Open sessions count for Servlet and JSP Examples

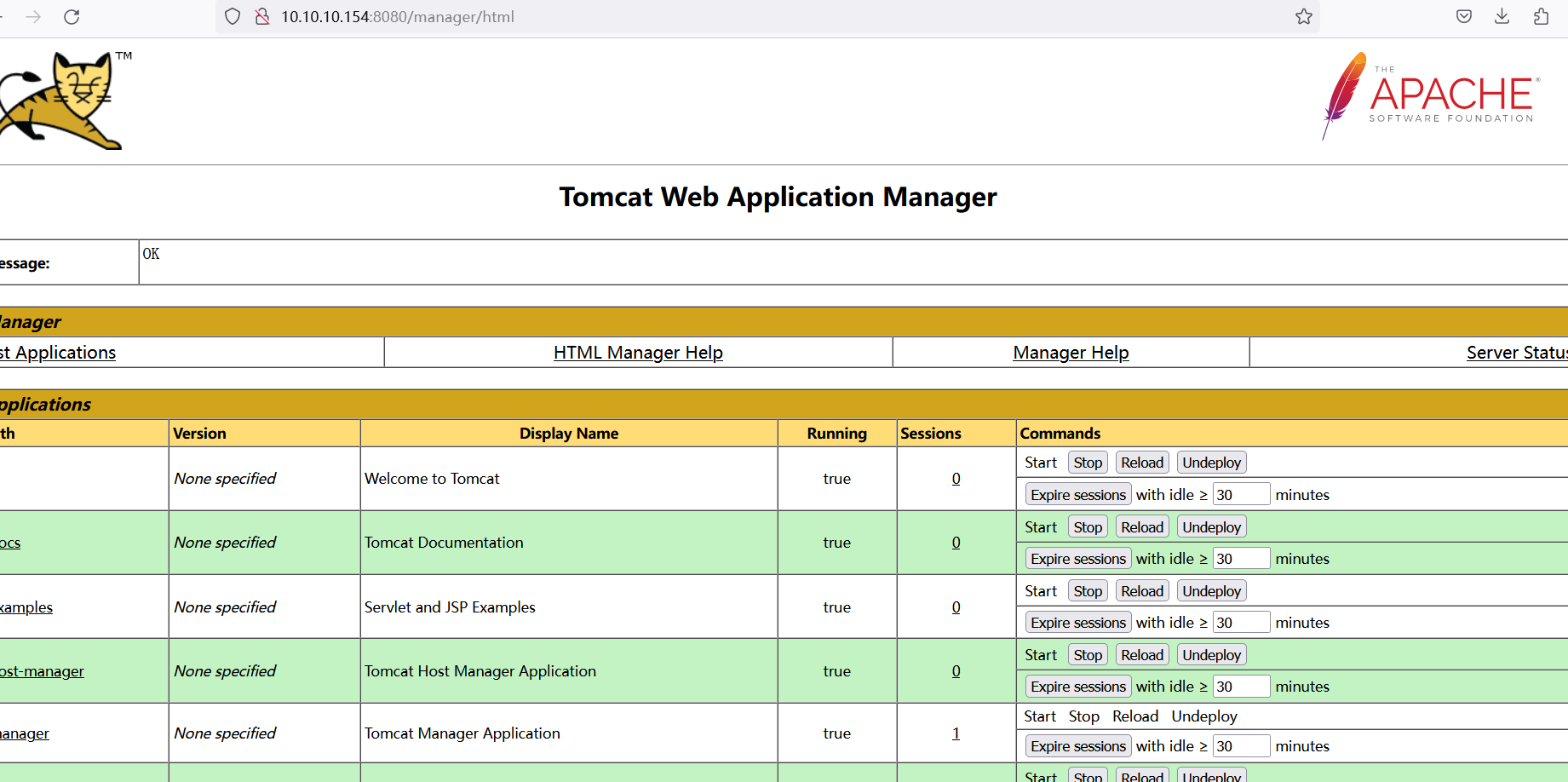(956, 607)
